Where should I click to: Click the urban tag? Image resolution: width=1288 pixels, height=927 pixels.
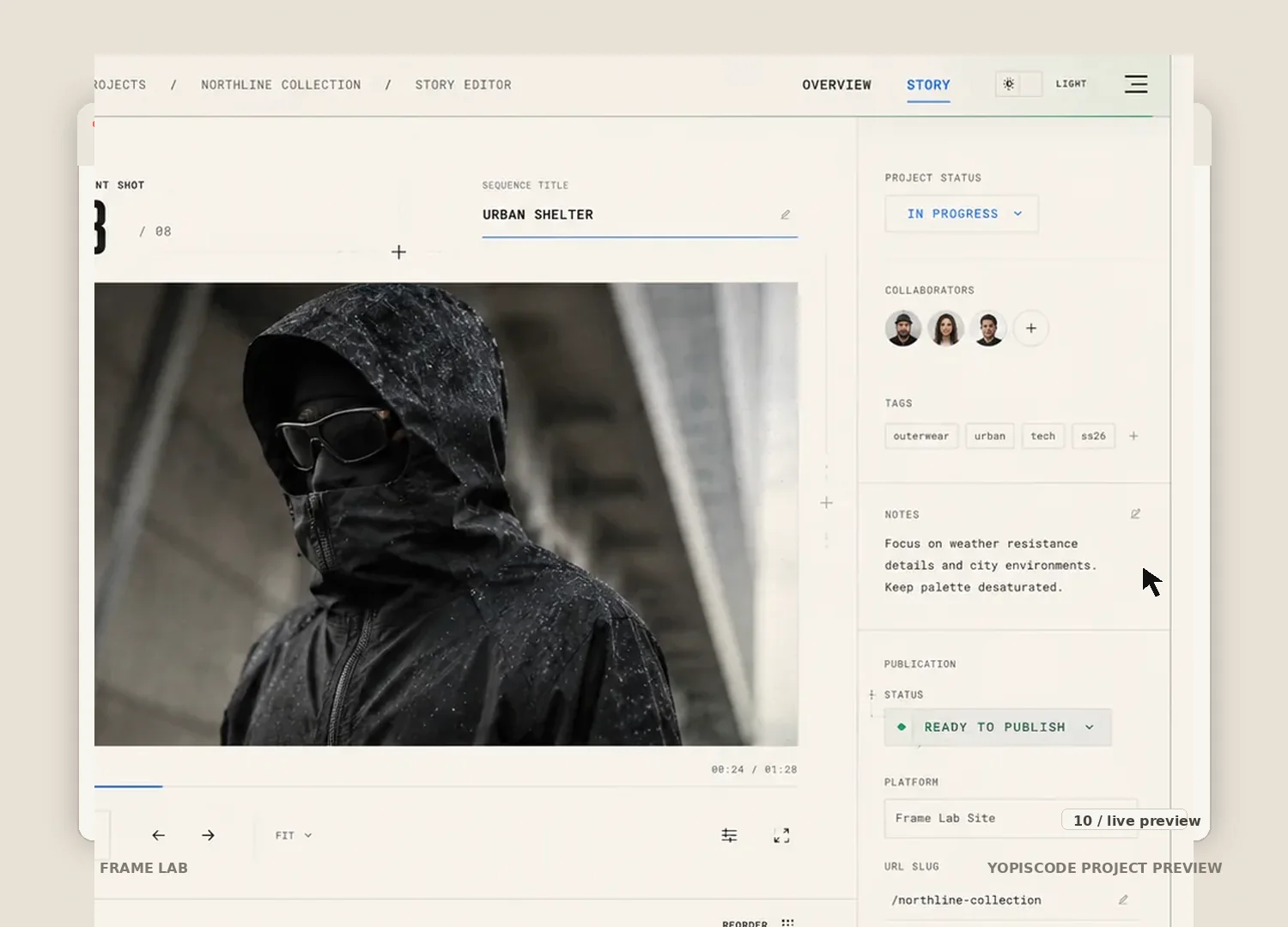point(990,436)
